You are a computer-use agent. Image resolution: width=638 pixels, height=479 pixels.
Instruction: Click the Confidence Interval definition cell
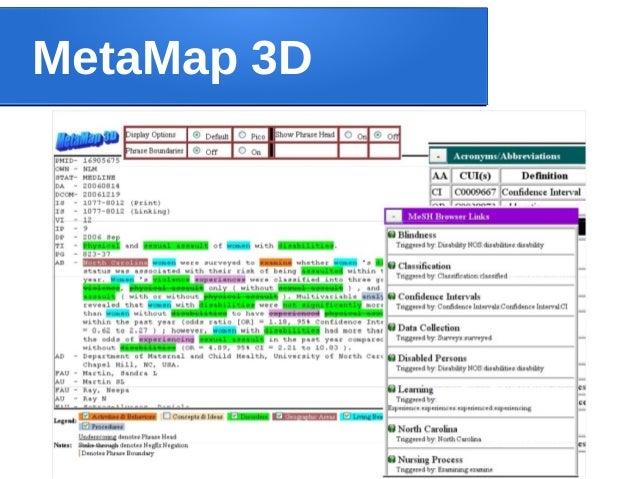[x=543, y=192]
